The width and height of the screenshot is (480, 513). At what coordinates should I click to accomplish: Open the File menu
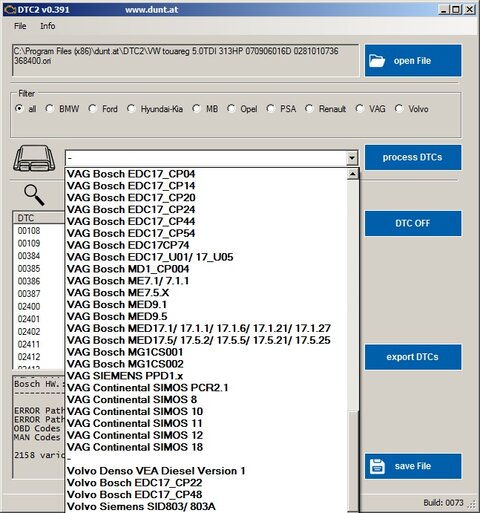[20, 26]
